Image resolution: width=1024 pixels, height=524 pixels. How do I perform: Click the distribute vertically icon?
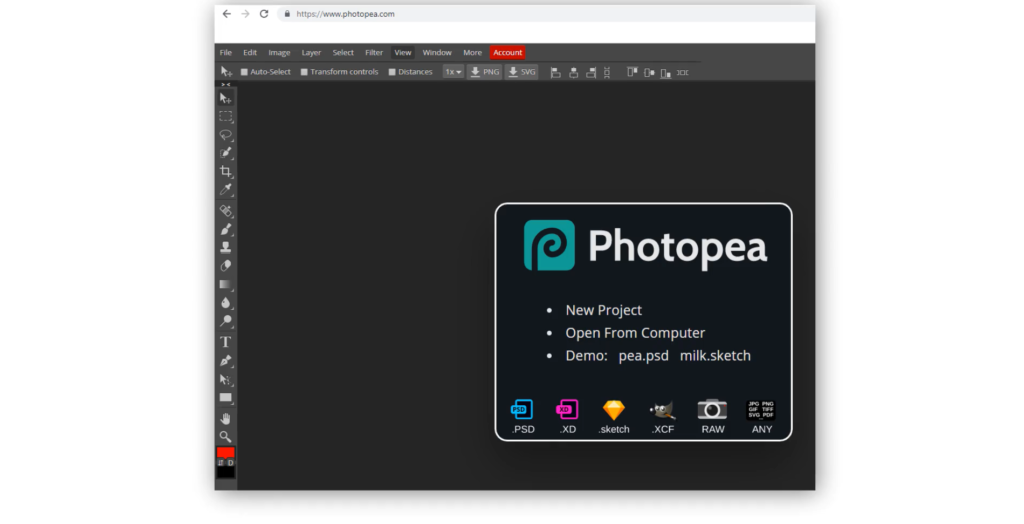point(607,72)
